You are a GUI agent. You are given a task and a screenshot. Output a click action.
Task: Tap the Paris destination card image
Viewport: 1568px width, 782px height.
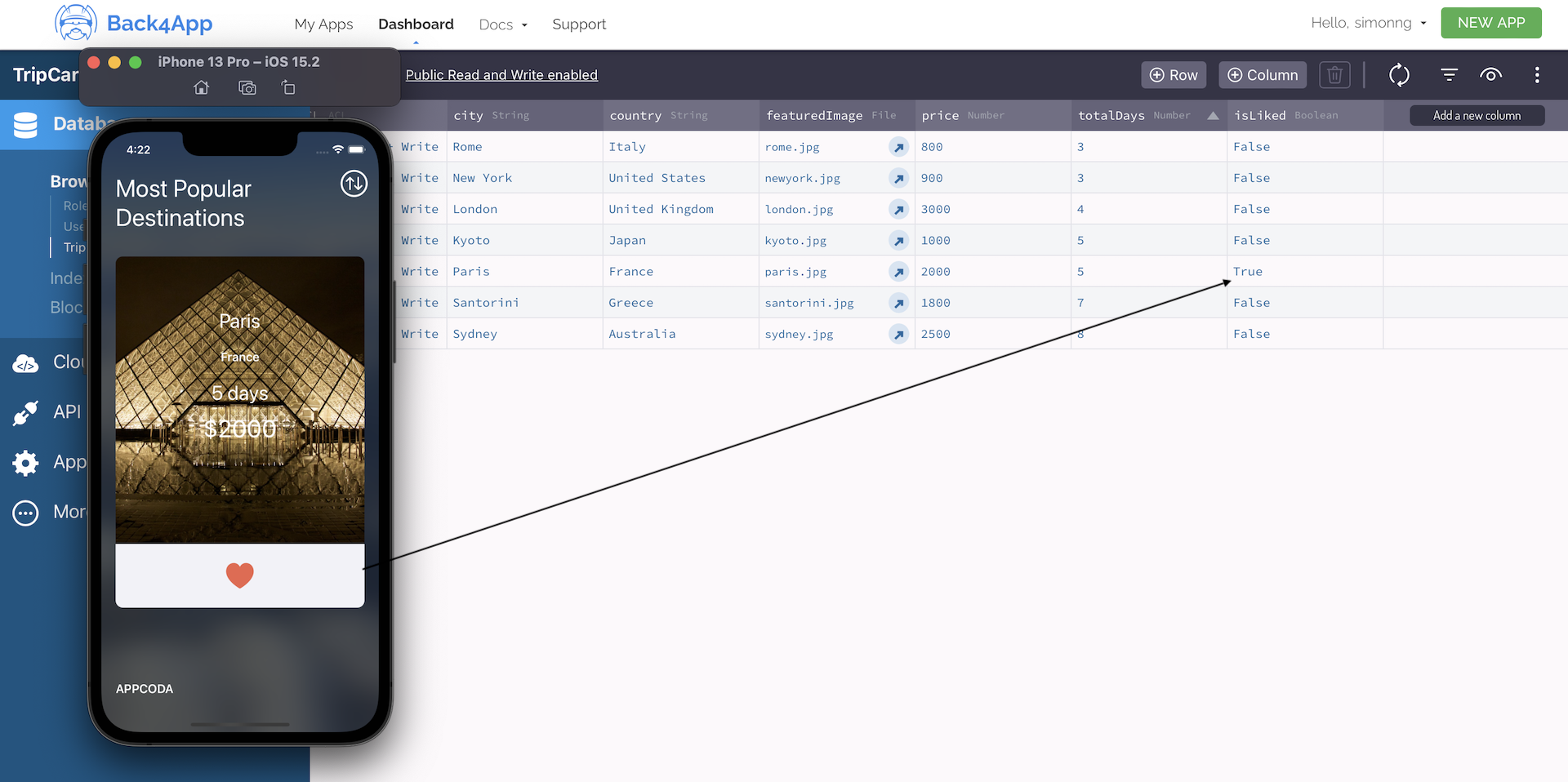tap(239, 400)
